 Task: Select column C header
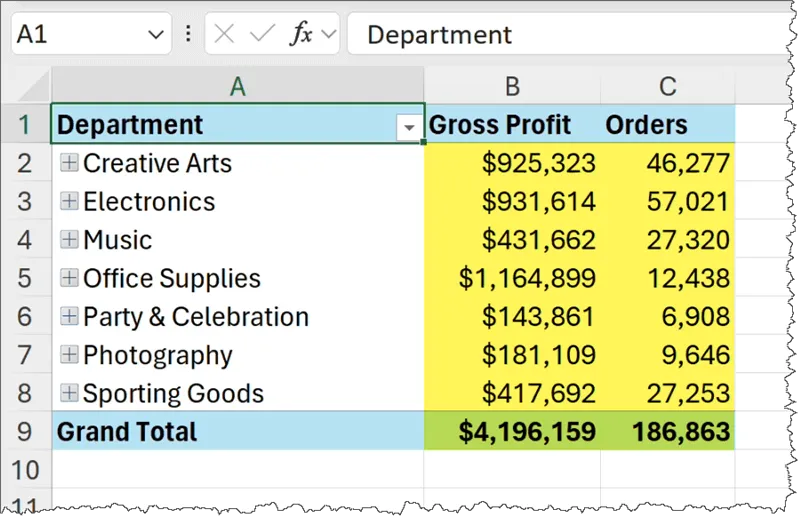667,87
